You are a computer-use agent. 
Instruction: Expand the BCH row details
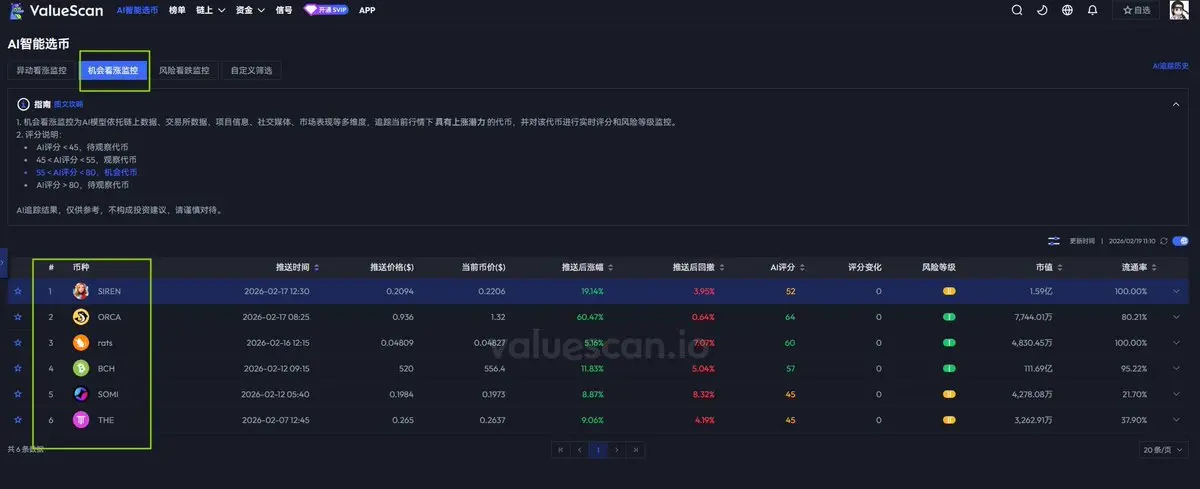pyautogui.click(x=1177, y=368)
